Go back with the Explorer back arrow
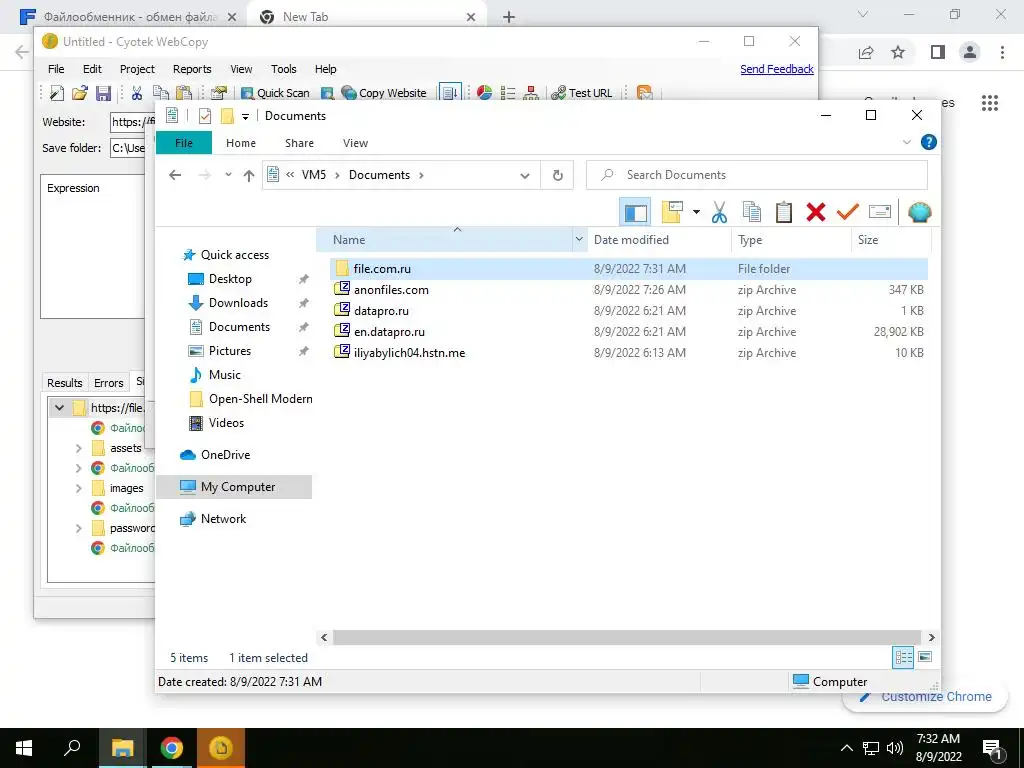Screen dimensions: 1024x768 click(175, 175)
